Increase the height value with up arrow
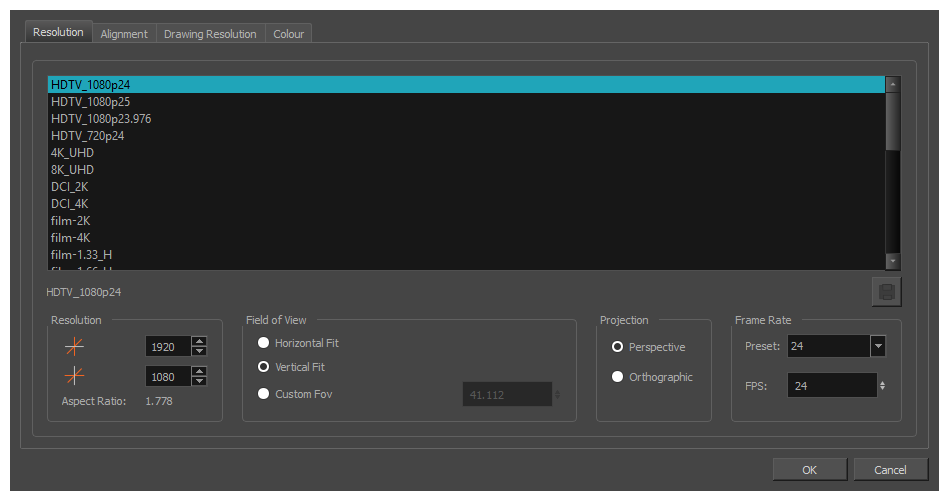 tap(199, 371)
